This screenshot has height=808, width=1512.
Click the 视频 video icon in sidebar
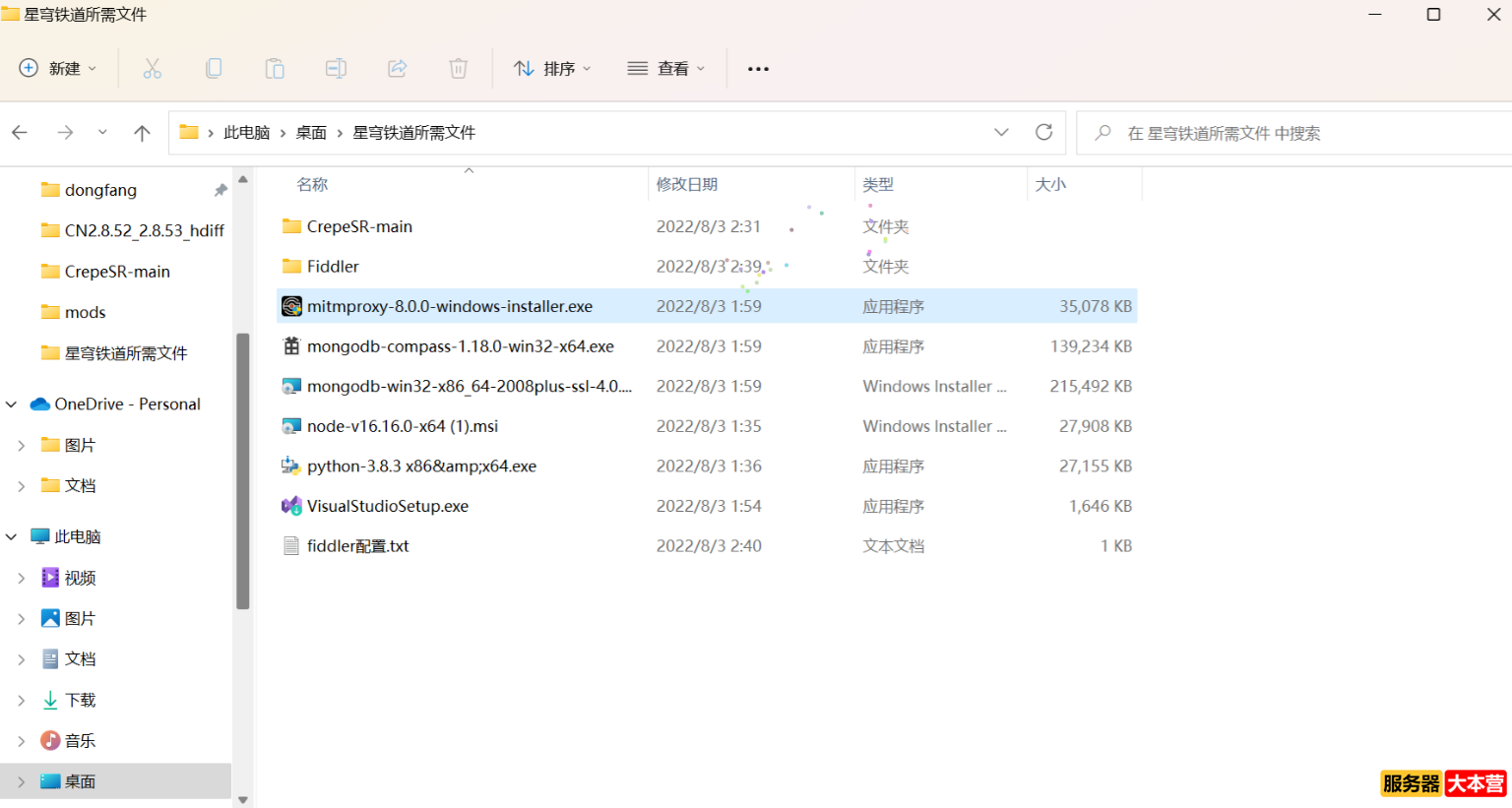(50, 578)
